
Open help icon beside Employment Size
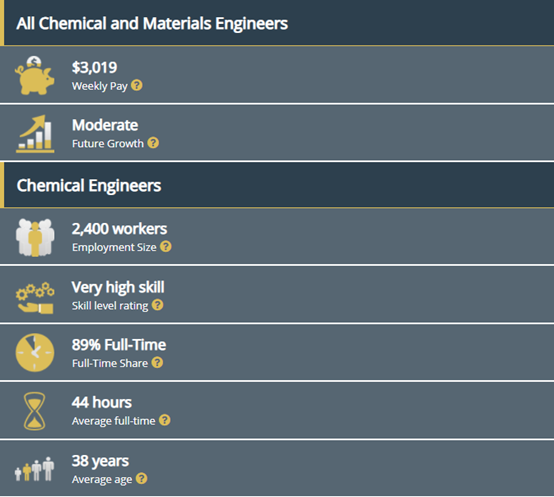click(x=166, y=247)
